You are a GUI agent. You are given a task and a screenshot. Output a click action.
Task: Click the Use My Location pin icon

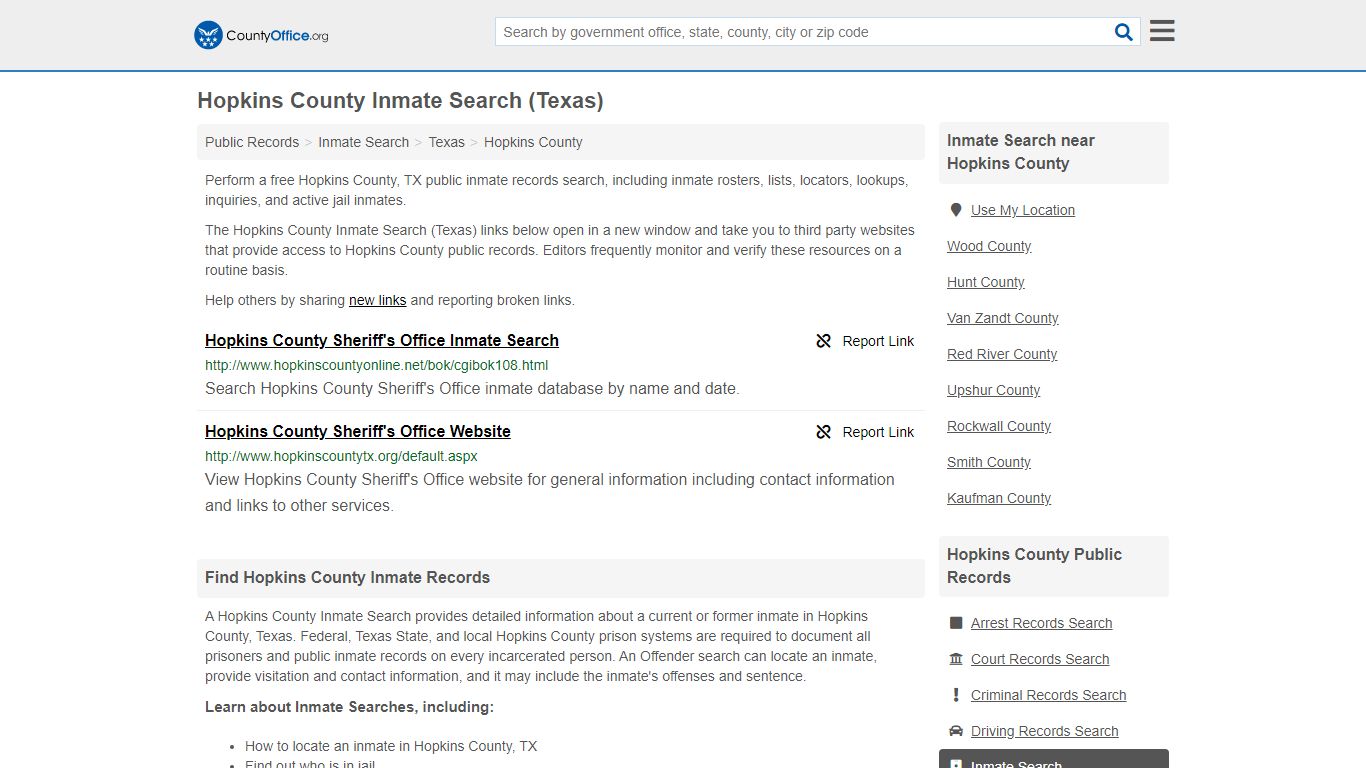pos(956,210)
